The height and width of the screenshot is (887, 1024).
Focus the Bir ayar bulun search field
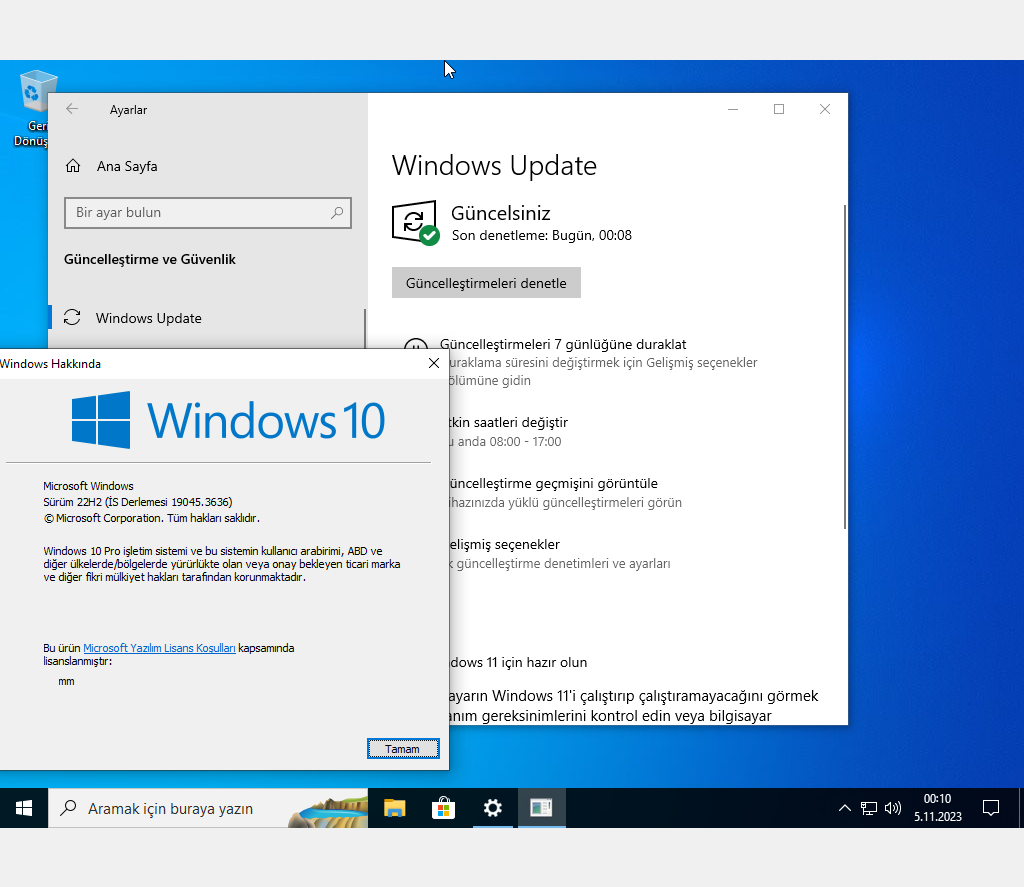[208, 212]
